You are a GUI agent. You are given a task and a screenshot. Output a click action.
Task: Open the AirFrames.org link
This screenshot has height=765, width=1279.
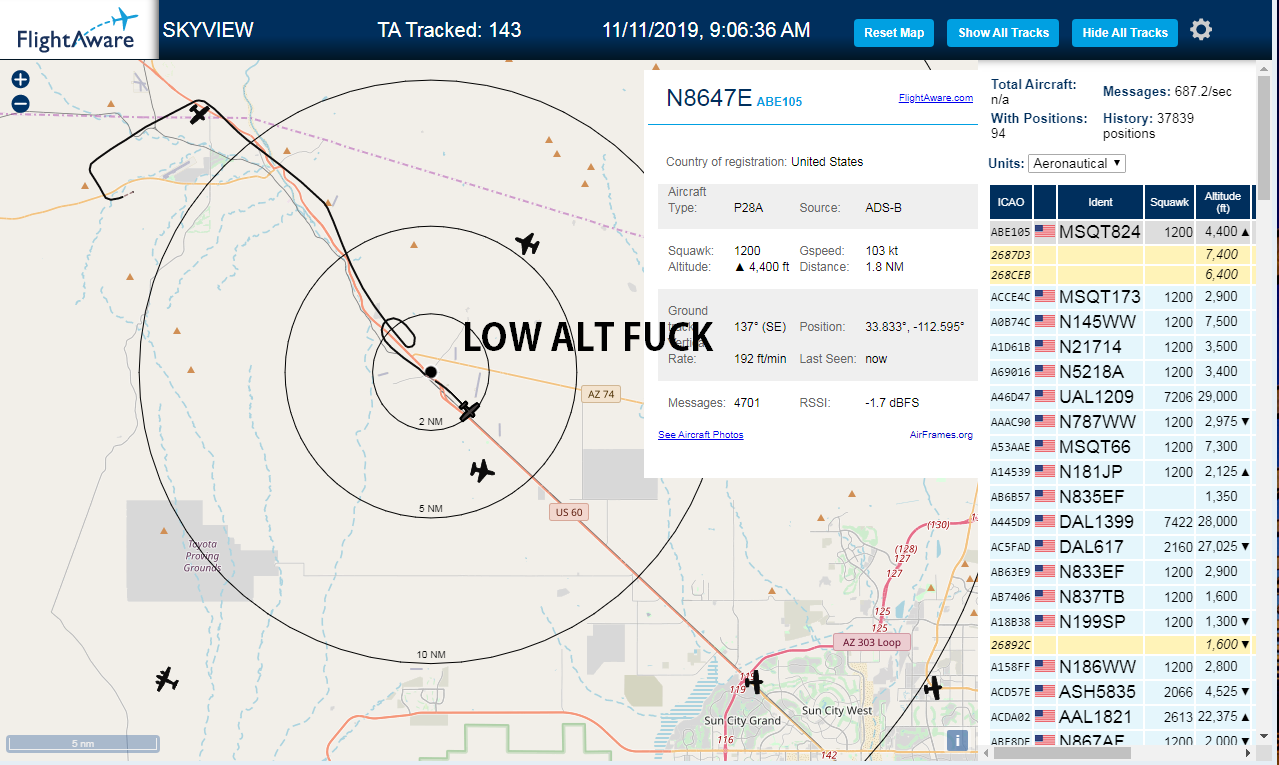(941, 435)
